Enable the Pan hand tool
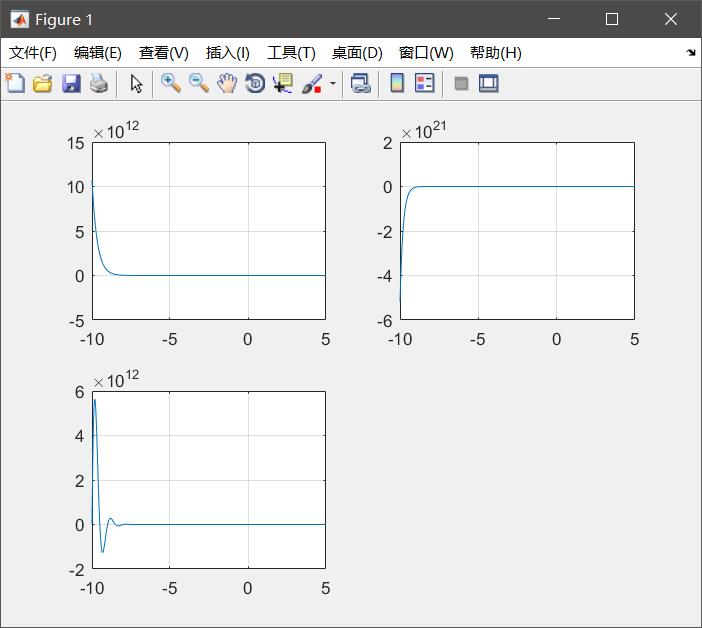702x628 pixels. click(227, 84)
